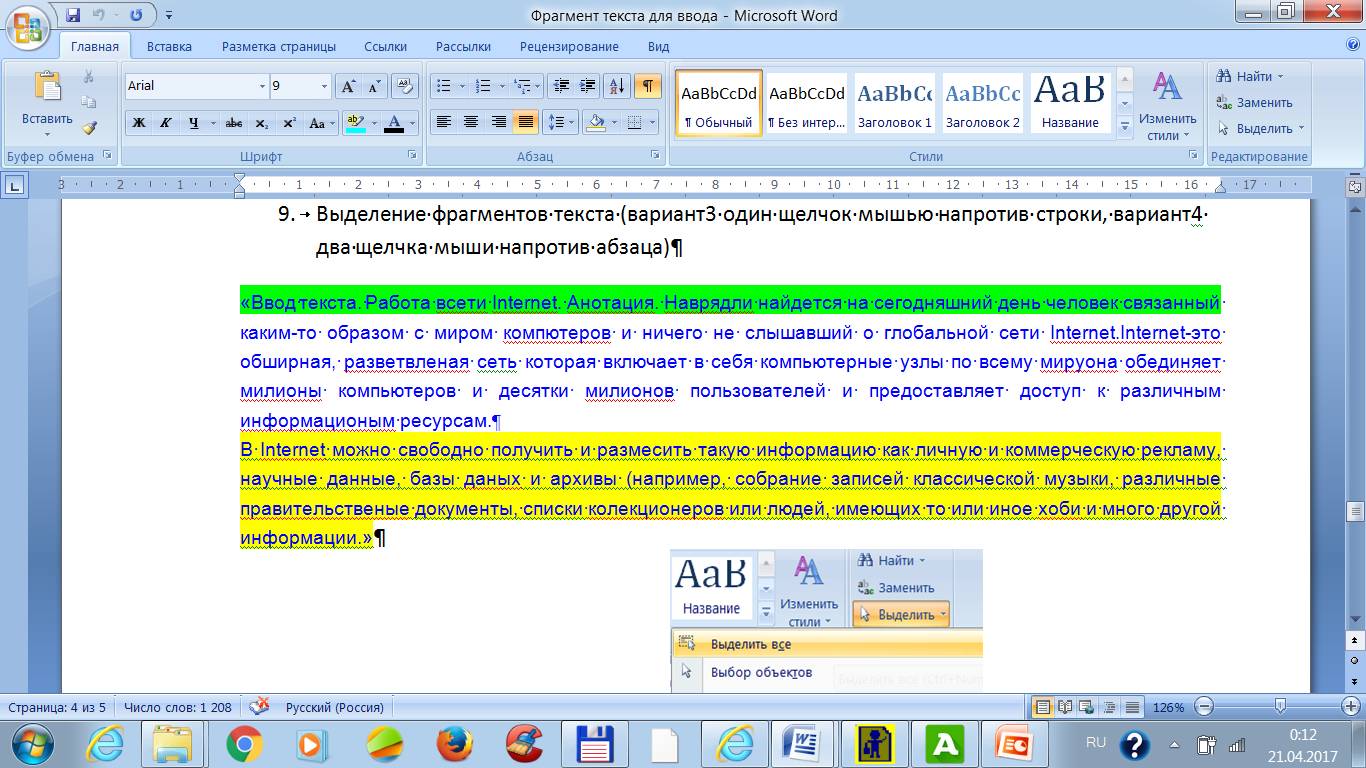Toggle underline formatting (Ч)

coord(193,123)
